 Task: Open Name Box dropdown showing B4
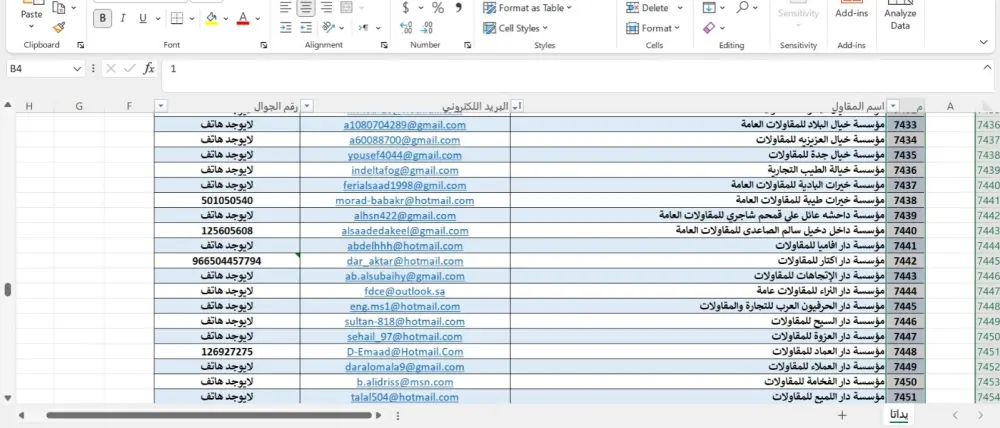pyautogui.click(x=77, y=69)
